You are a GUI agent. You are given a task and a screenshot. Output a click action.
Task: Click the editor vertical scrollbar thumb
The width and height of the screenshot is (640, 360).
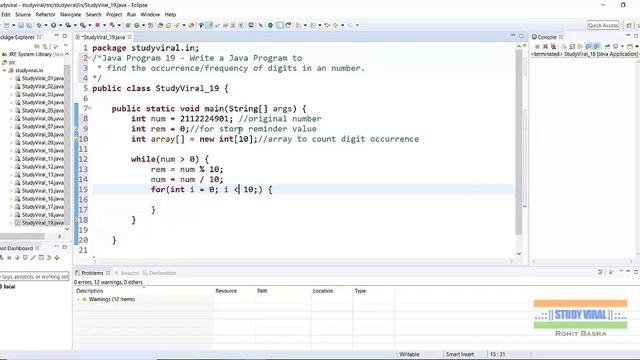click(x=519, y=142)
